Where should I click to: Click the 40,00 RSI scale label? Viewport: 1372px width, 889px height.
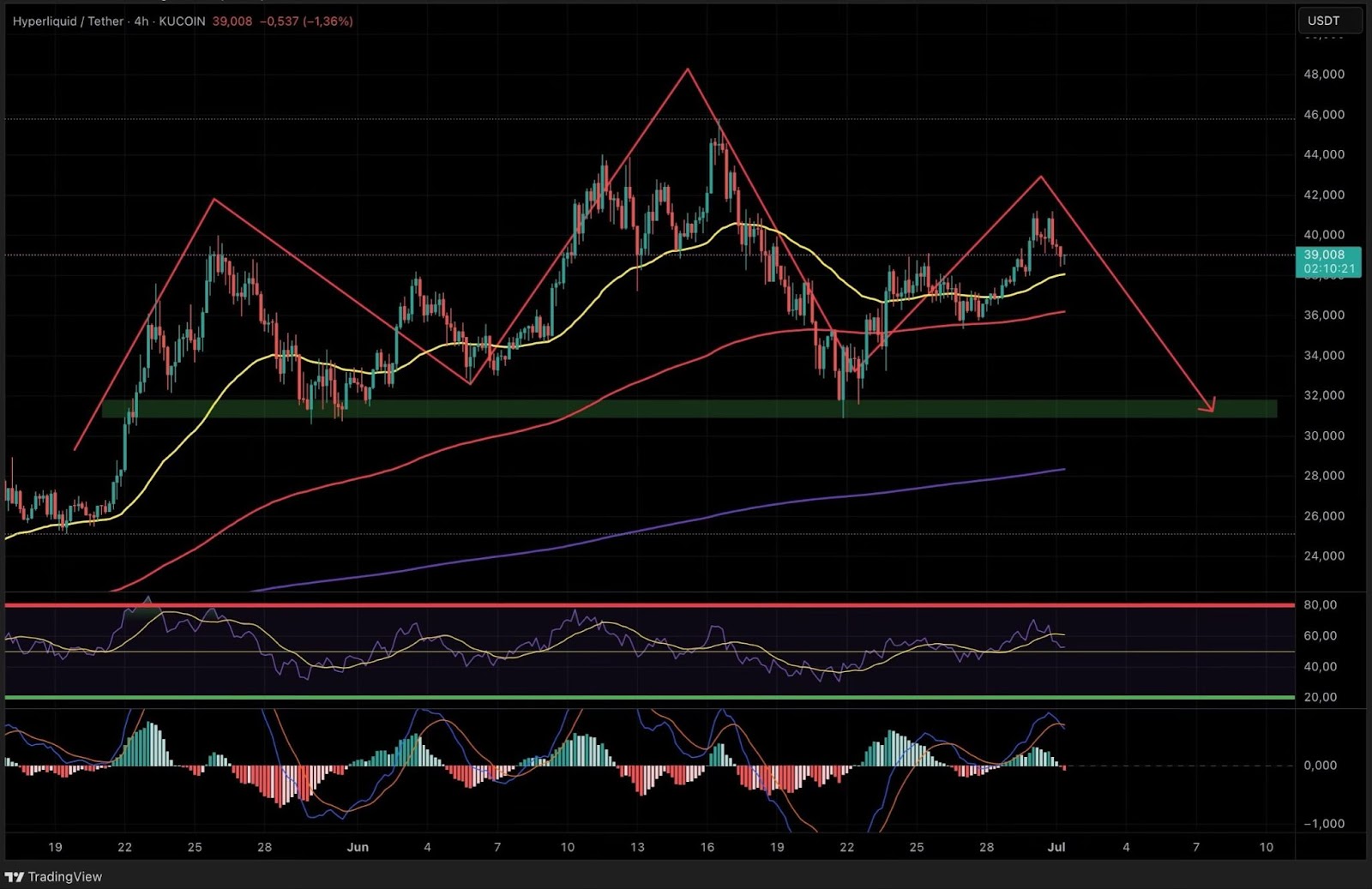click(x=1321, y=666)
